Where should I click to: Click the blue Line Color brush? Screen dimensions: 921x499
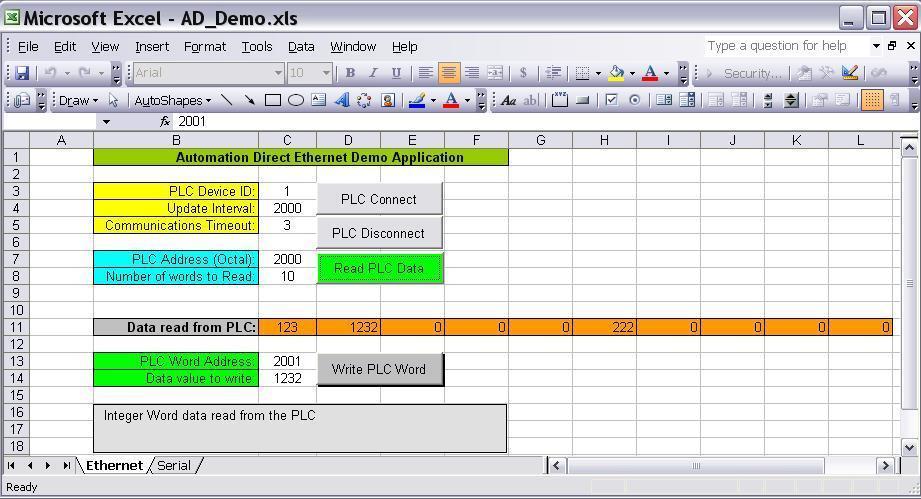point(417,100)
